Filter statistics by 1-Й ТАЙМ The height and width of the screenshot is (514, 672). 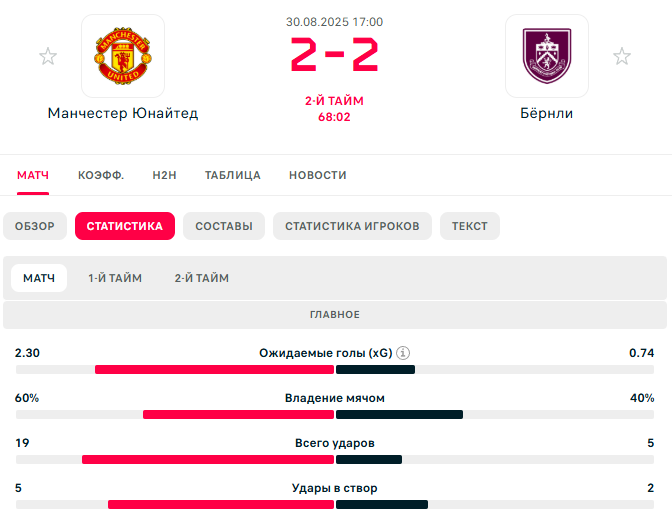[x=115, y=278]
